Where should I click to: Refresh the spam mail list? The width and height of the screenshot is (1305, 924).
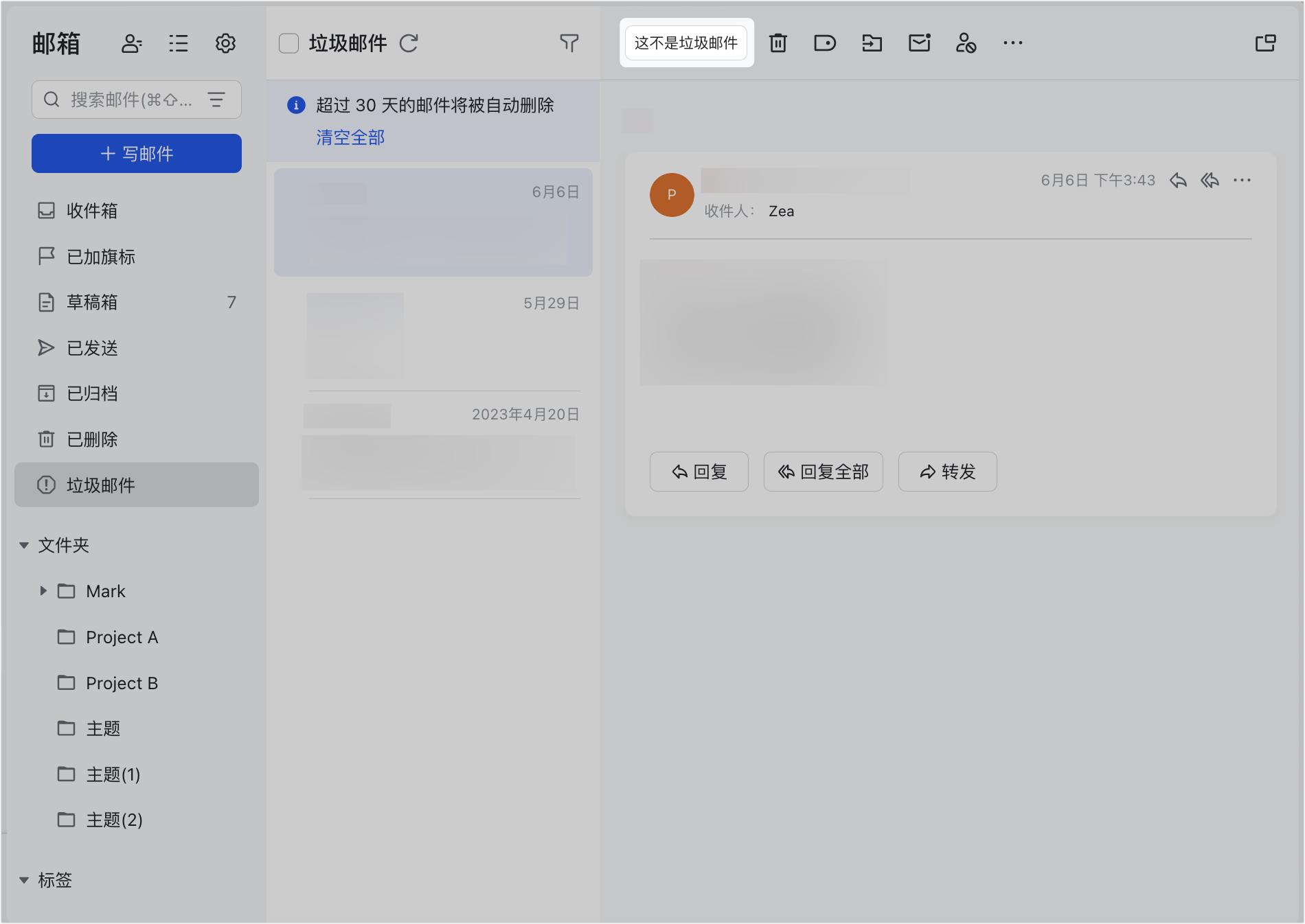point(409,43)
